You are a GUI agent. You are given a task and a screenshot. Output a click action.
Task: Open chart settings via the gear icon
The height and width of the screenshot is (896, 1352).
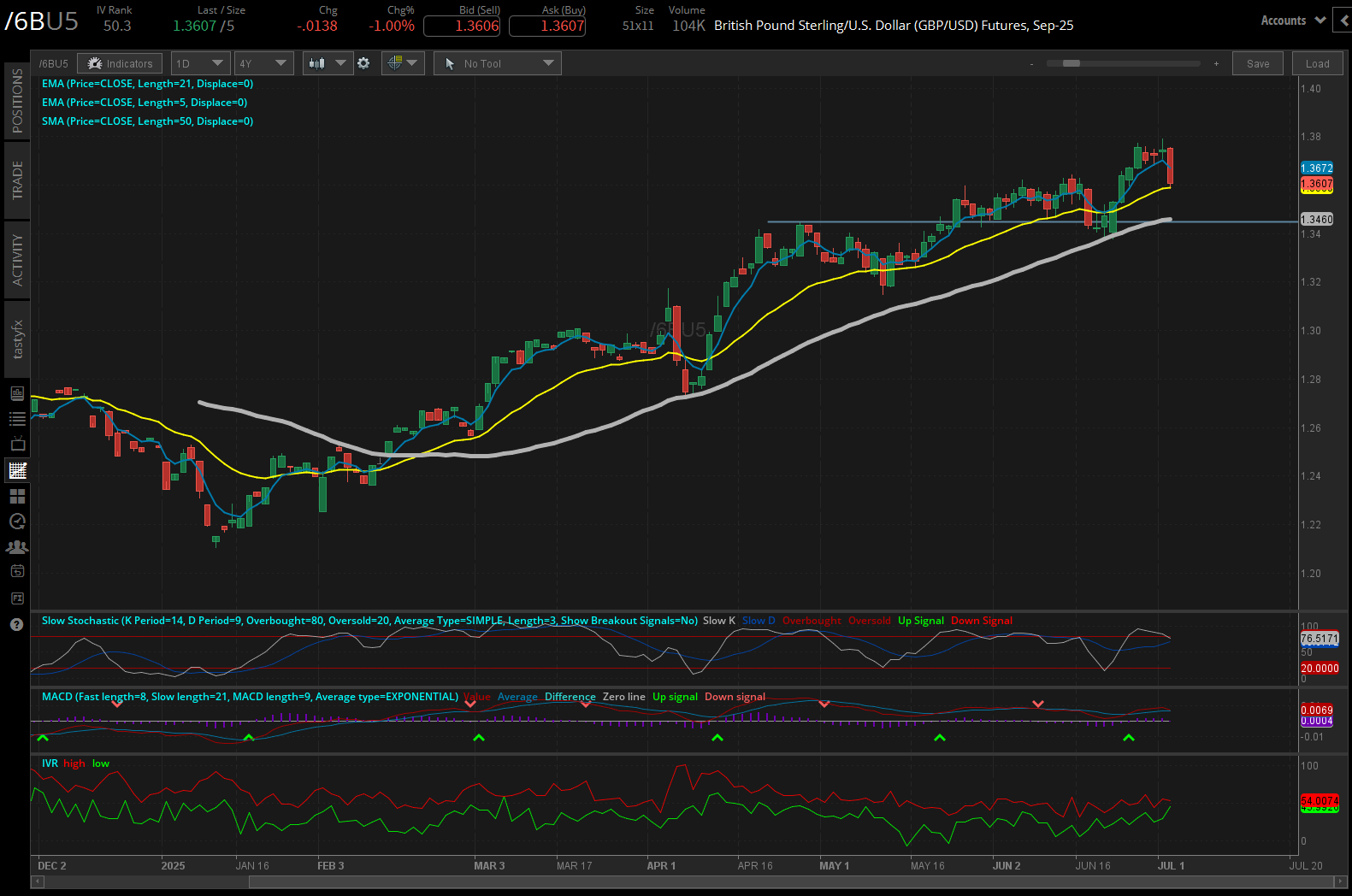pyautogui.click(x=363, y=63)
